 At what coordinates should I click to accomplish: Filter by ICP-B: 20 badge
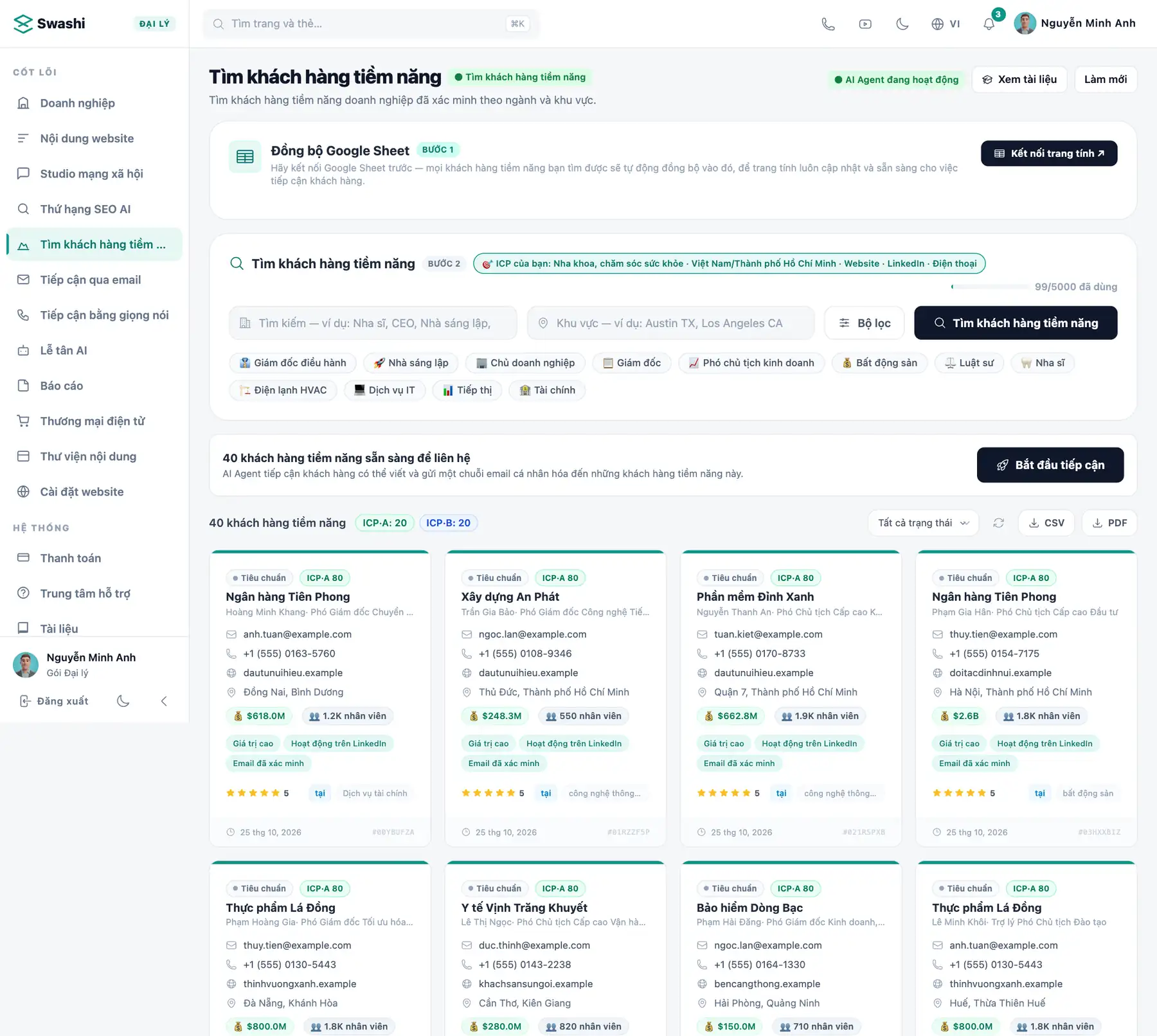coord(448,523)
